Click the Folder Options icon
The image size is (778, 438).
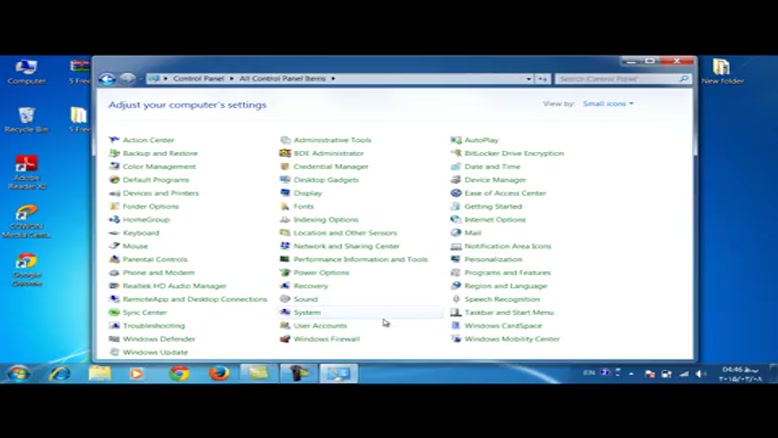coord(114,206)
